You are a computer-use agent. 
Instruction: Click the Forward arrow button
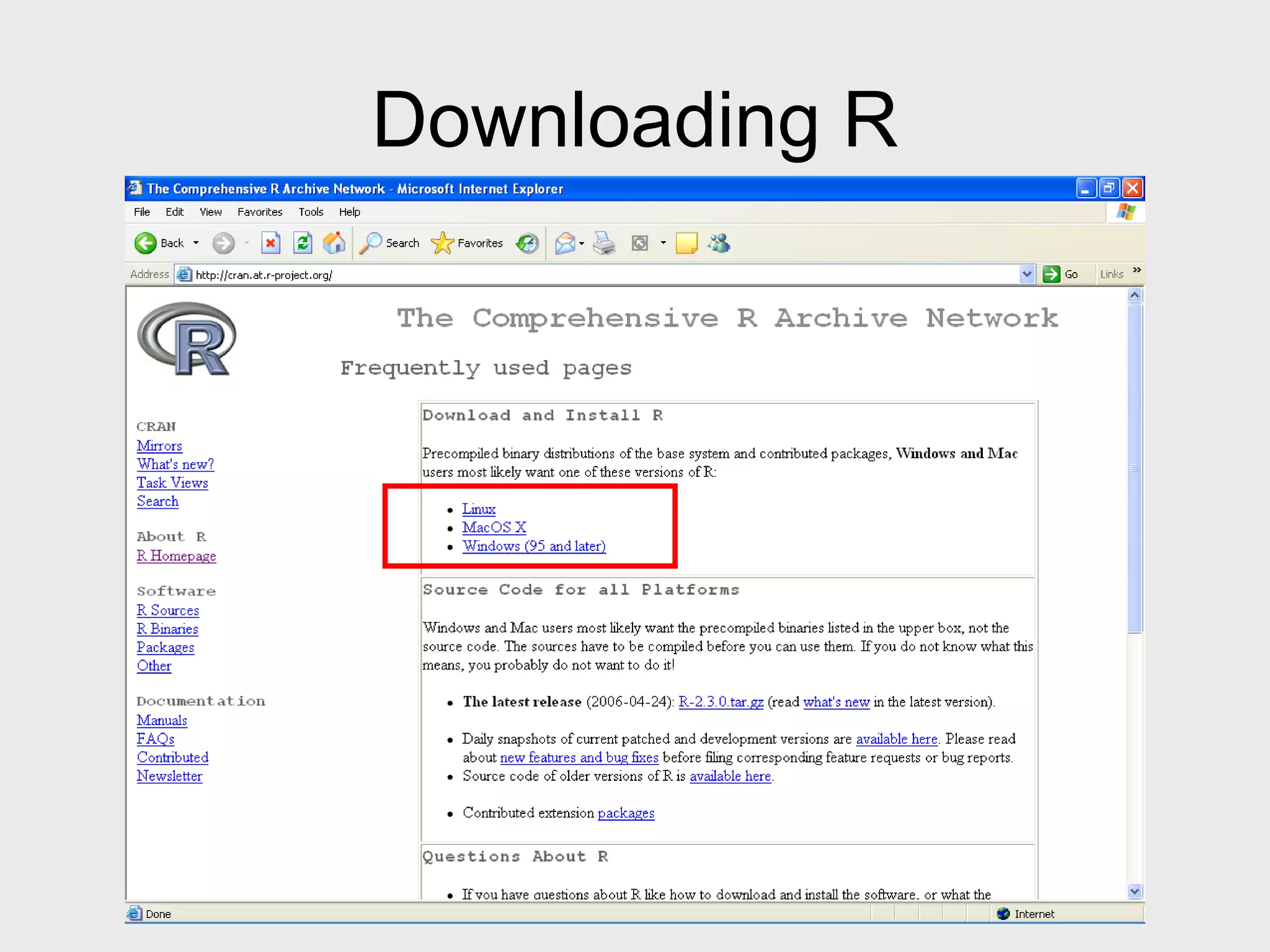(223, 243)
